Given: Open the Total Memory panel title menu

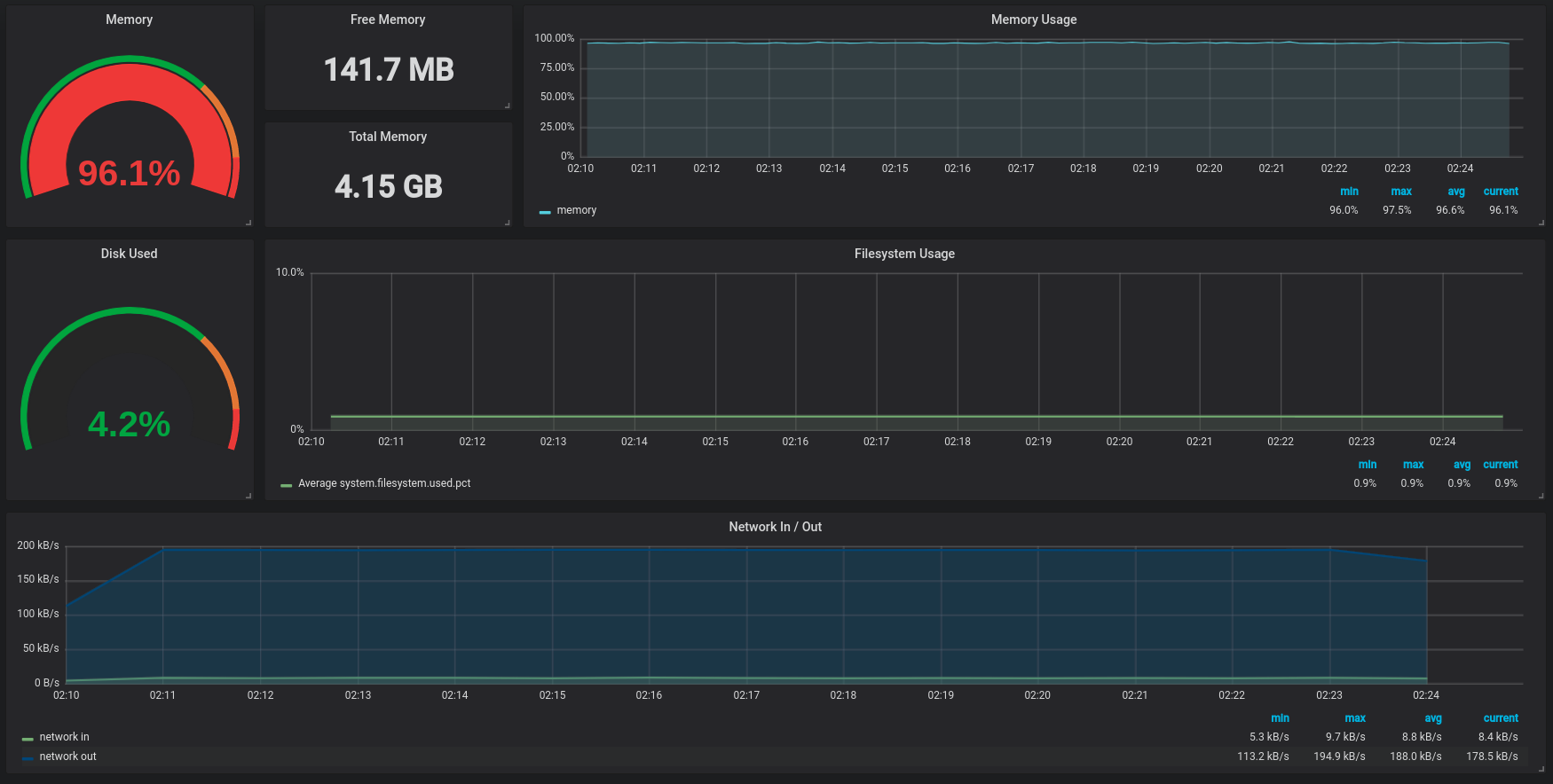Looking at the screenshot, I should point(388,137).
